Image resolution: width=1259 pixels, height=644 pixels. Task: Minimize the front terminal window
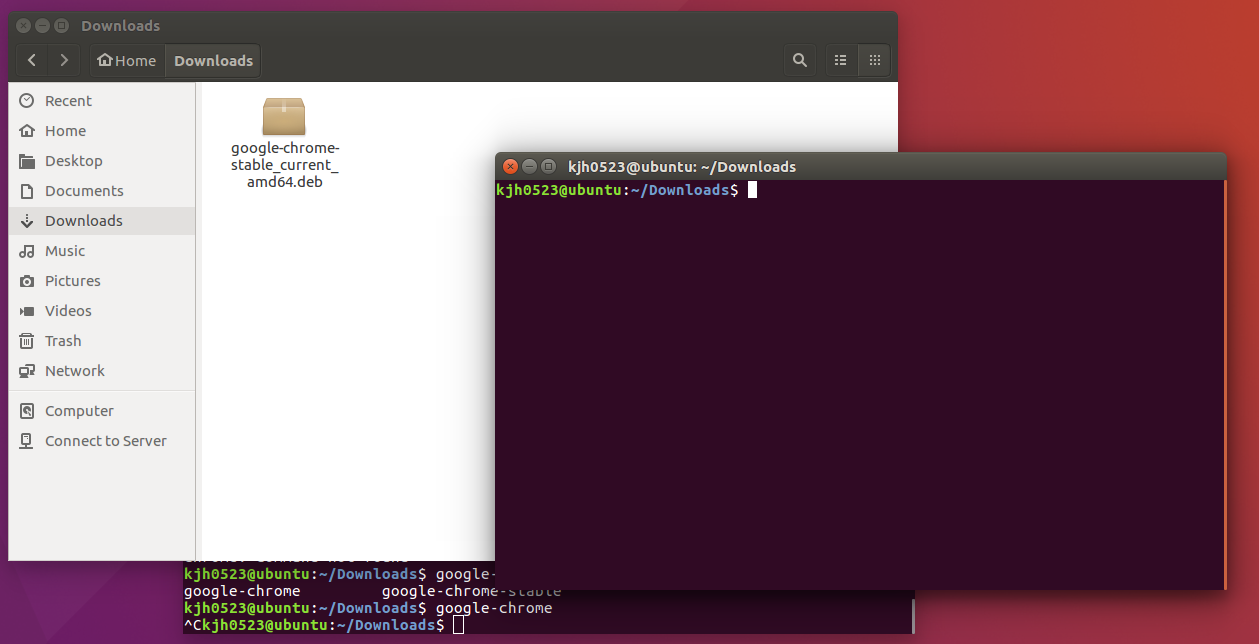tap(529, 166)
